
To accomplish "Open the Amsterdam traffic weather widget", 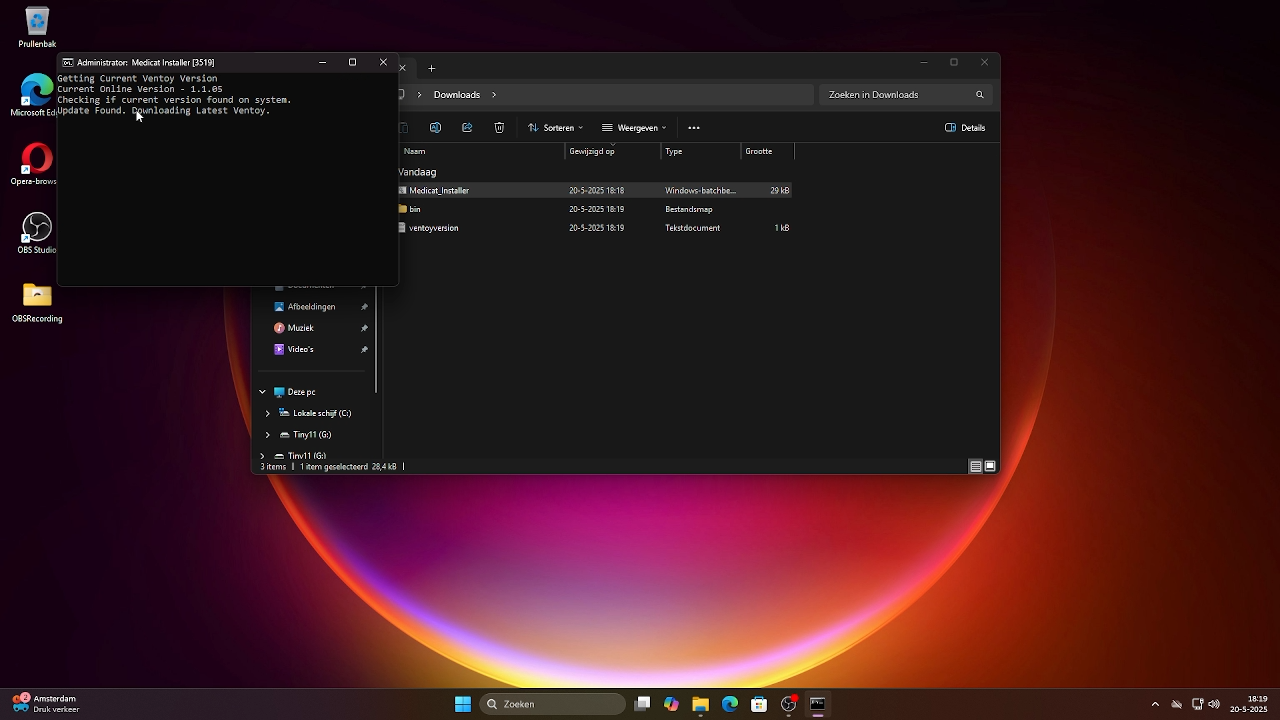I will click(45, 704).
